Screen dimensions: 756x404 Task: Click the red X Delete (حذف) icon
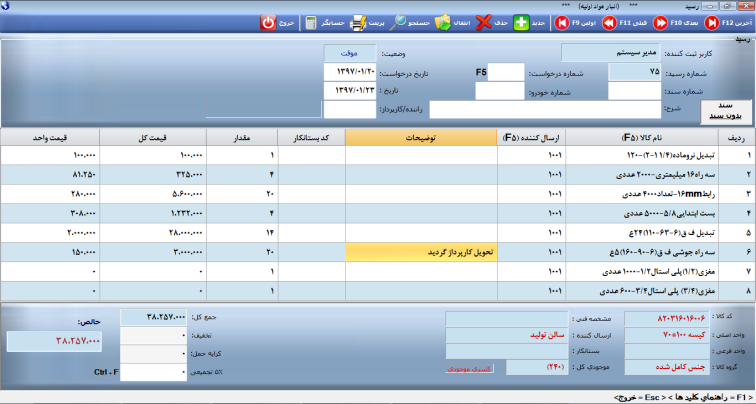click(484, 21)
